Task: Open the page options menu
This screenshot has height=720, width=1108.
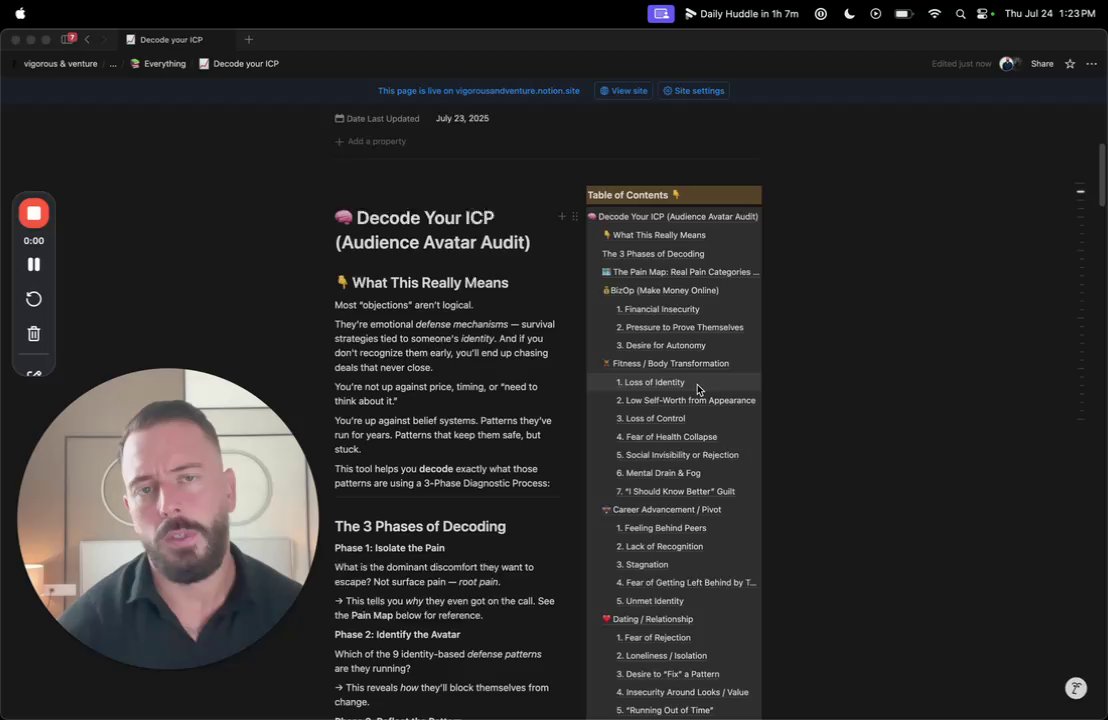Action: click(x=1091, y=64)
